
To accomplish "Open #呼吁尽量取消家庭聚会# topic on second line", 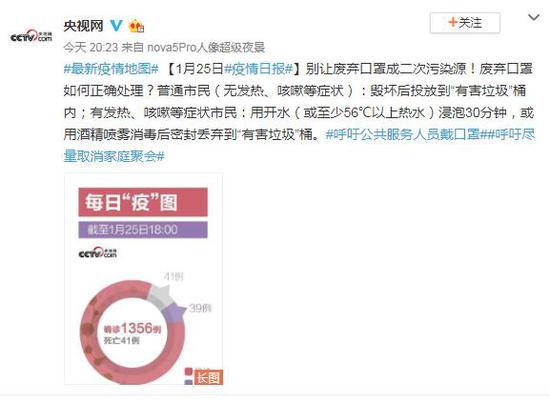I will (x=114, y=156).
